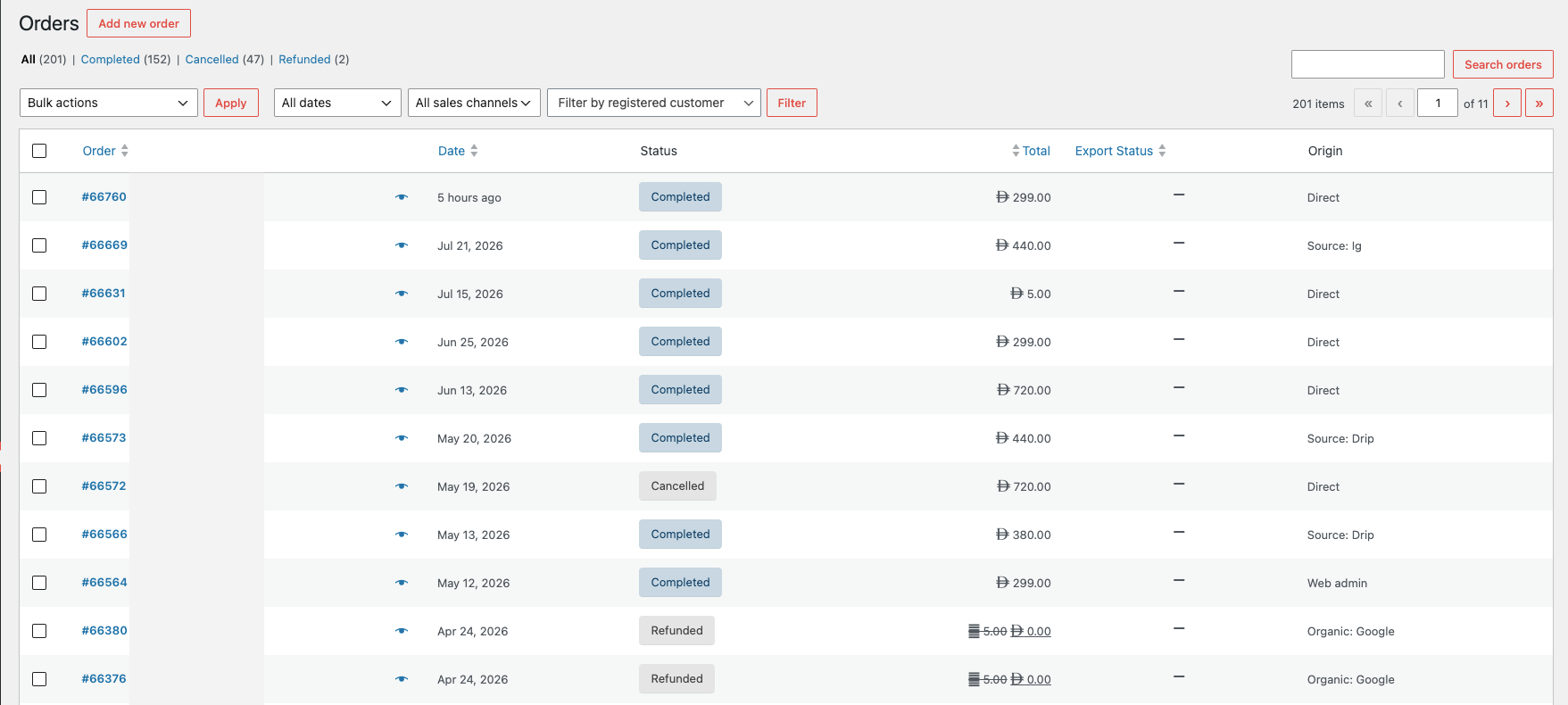The image size is (1568, 705).
Task: Open order #66380 link
Action: pos(104,630)
